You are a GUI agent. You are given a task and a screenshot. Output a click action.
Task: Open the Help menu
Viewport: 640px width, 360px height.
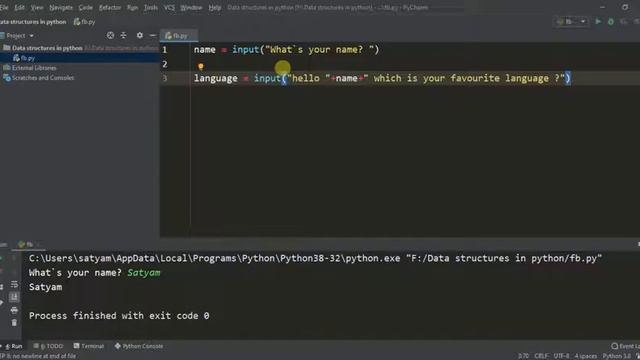point(214,7)
